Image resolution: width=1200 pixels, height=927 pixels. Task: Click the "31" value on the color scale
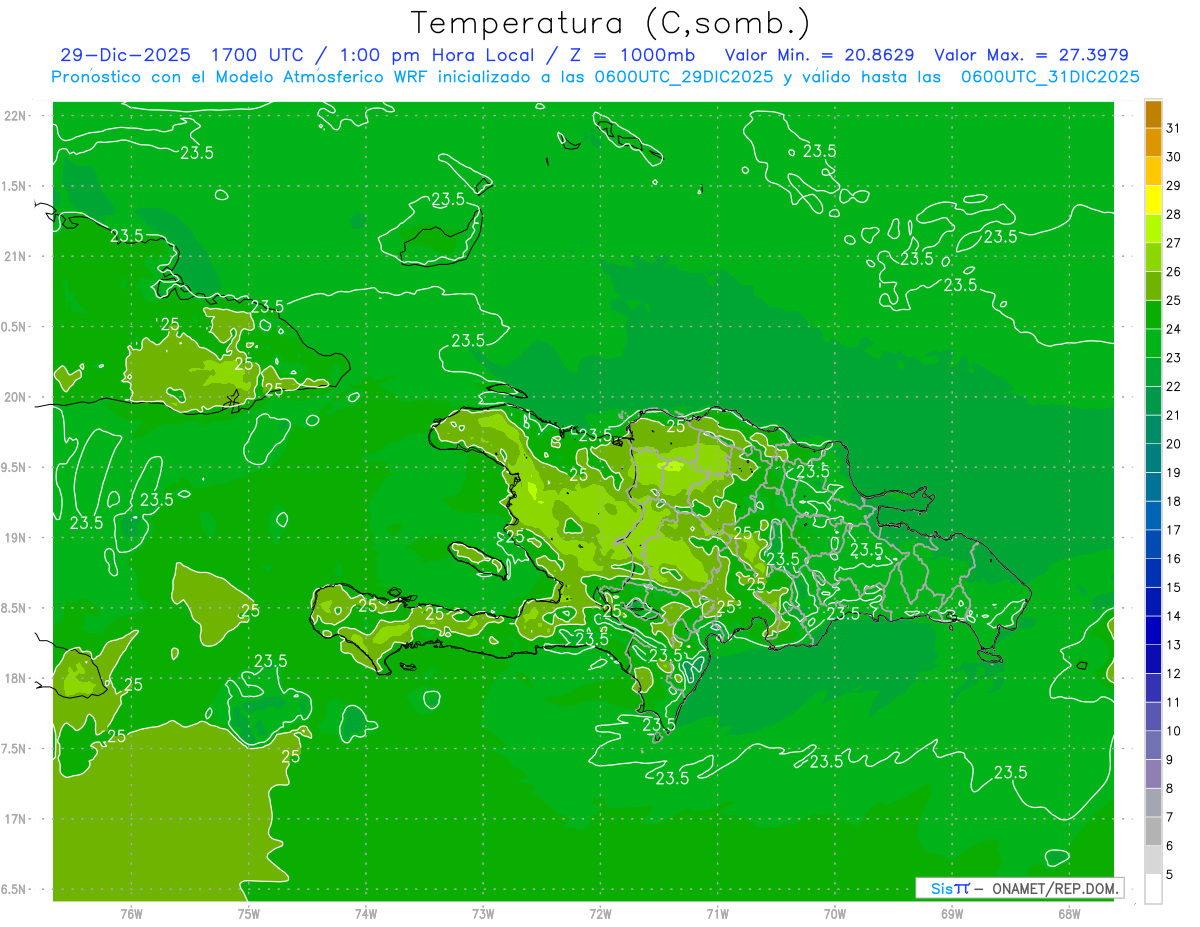[1174, 129]
